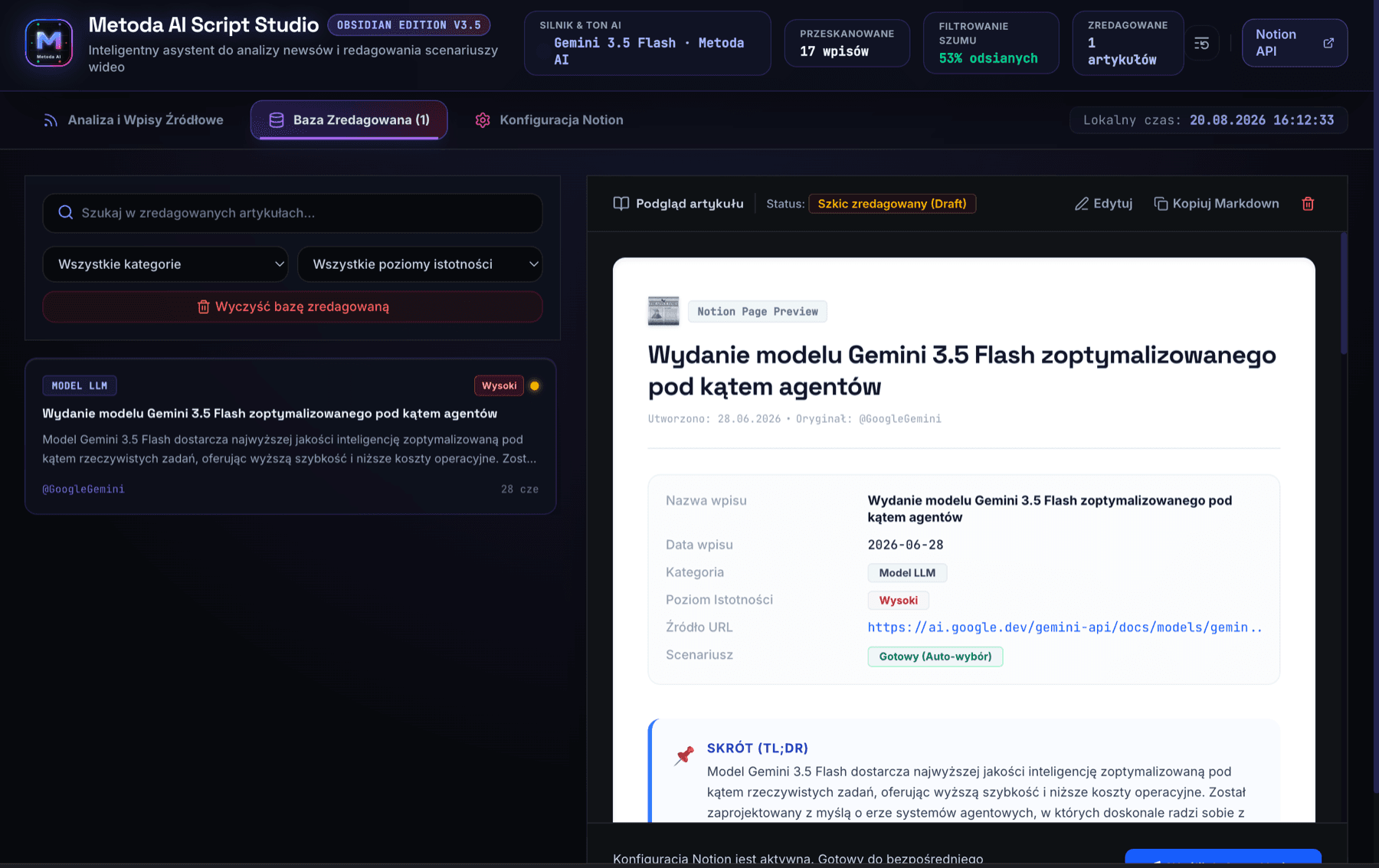This screenshot has width=1379, height=868.
Task: Select the Baza Zredagowana (1) tab
Action: point(349,120)
